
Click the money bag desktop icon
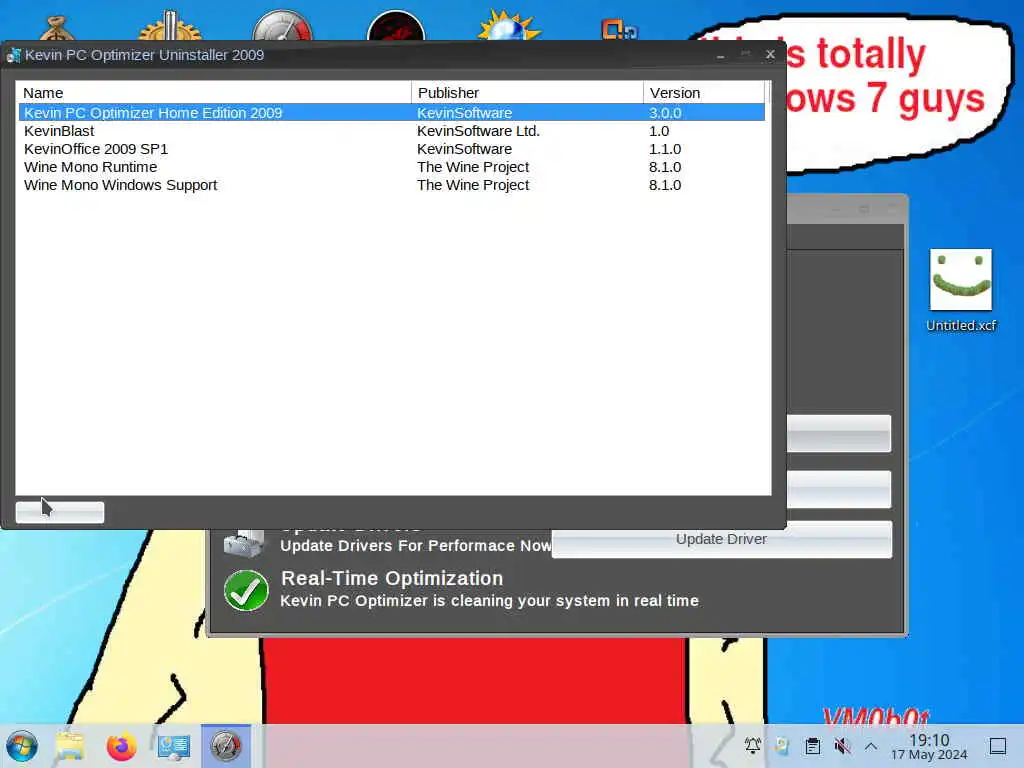pyautogui.click(x=57, y=29)
